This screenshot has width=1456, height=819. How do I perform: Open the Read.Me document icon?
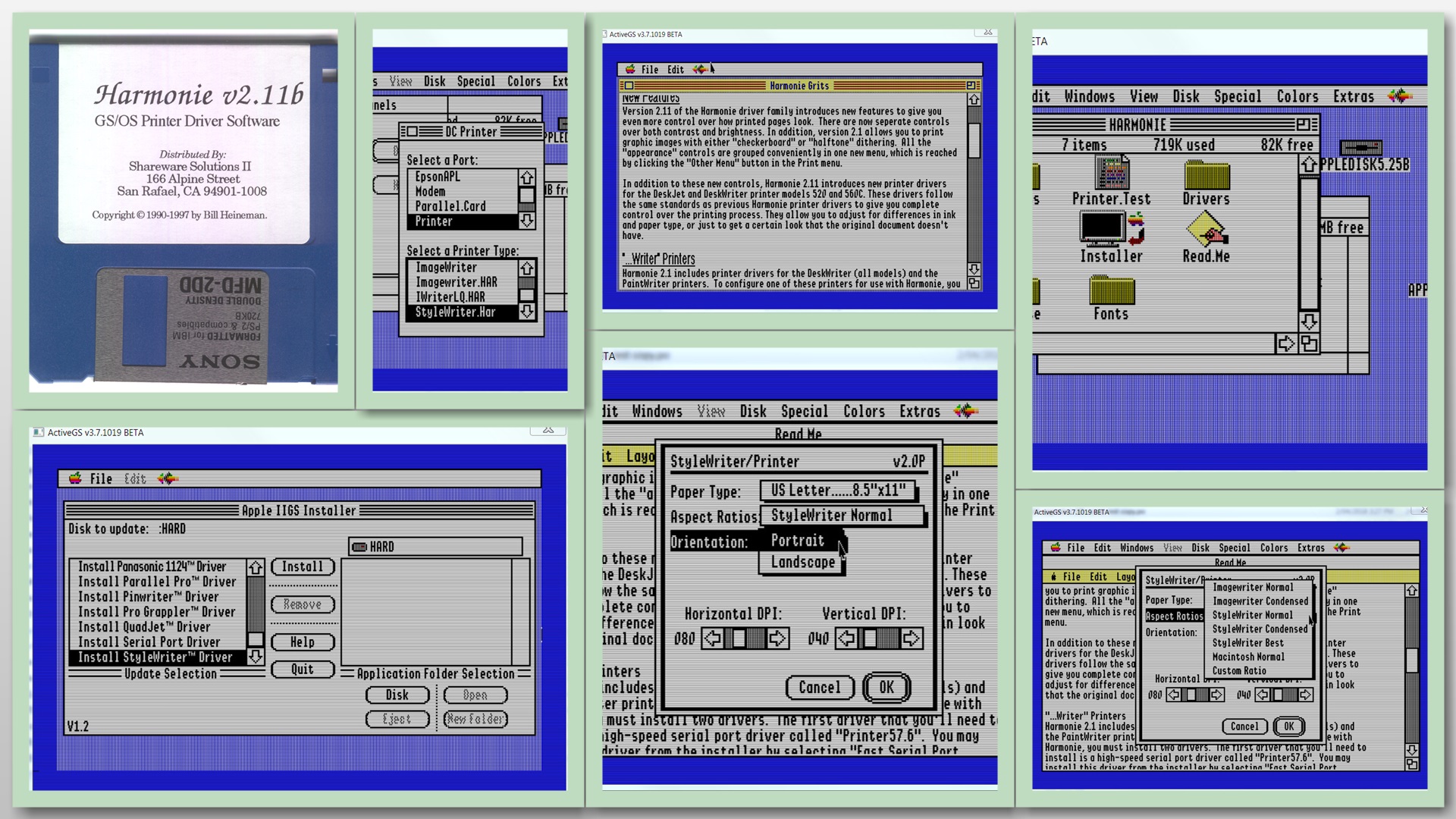1206,237
